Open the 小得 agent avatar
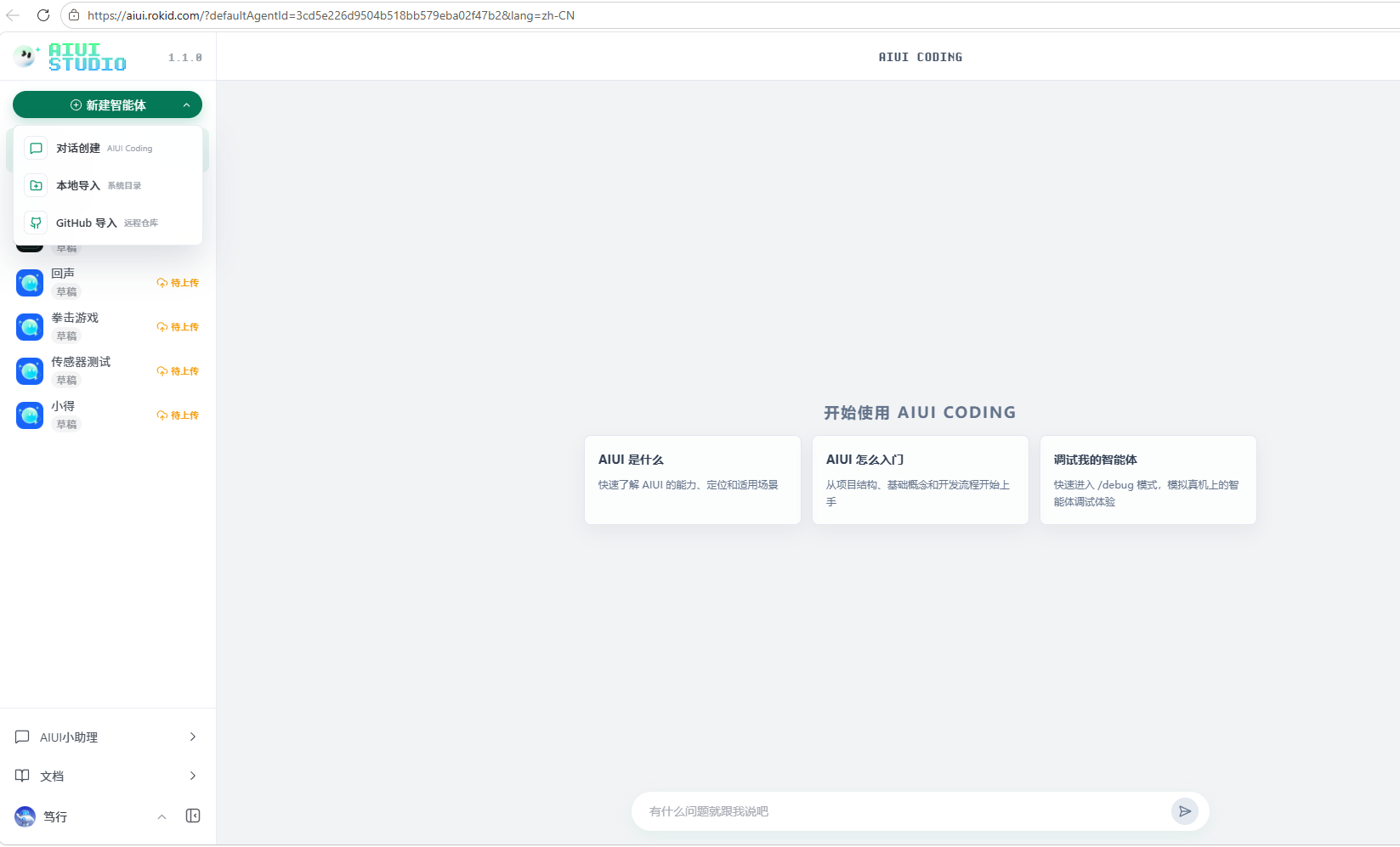The height and width of the screenshot is (847, 1400). tap(30, 415)
